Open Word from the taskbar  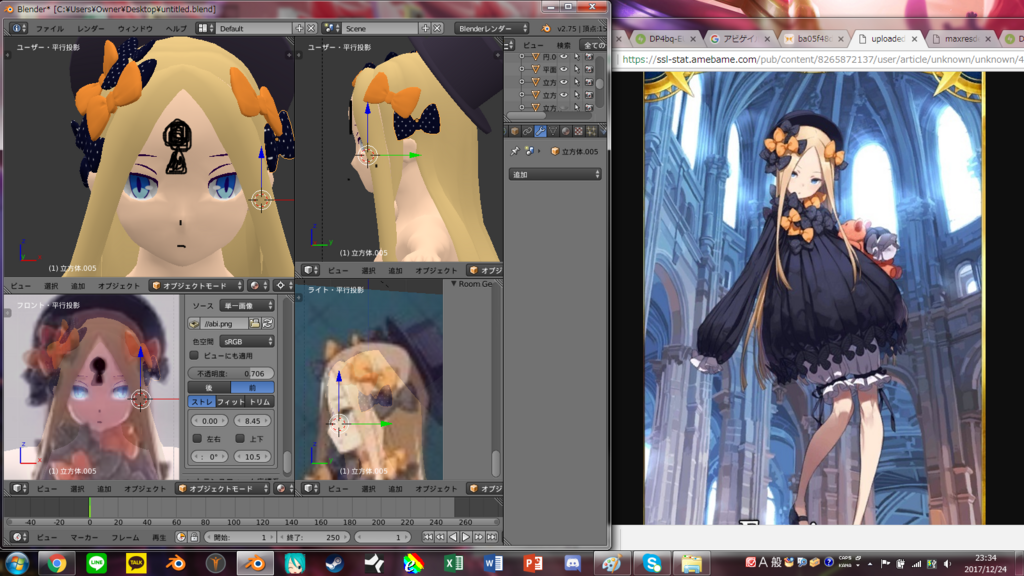(x=493, y=563)
